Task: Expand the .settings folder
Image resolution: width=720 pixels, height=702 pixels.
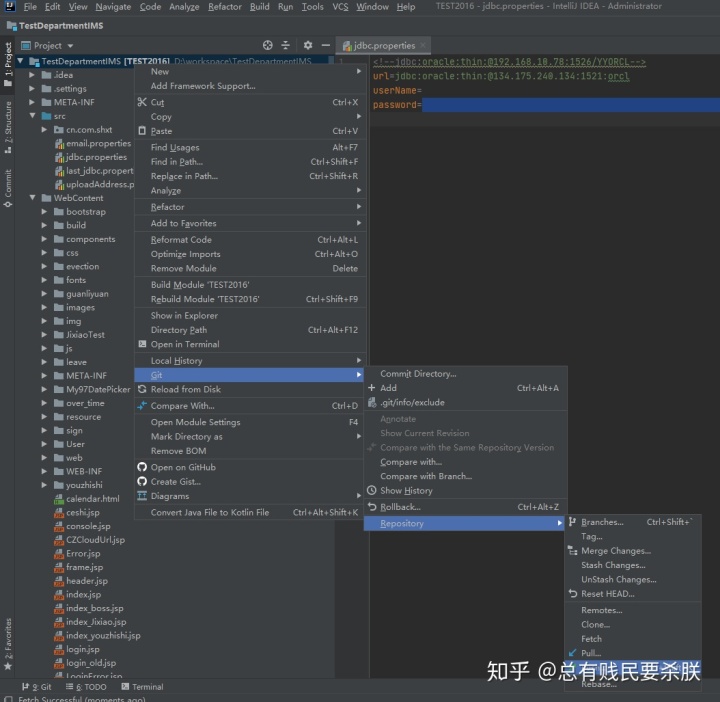Action: [x=32, y=88]
